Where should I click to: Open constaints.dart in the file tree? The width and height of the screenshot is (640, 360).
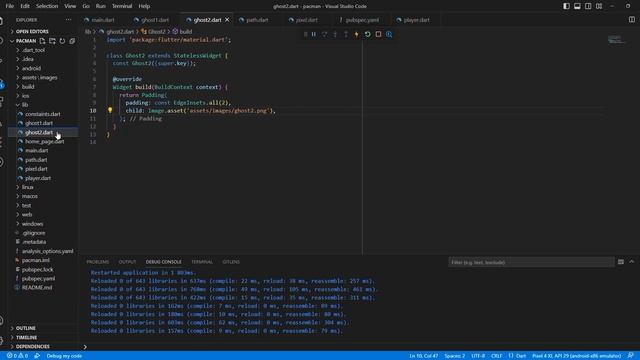click(x=42, y=114)
